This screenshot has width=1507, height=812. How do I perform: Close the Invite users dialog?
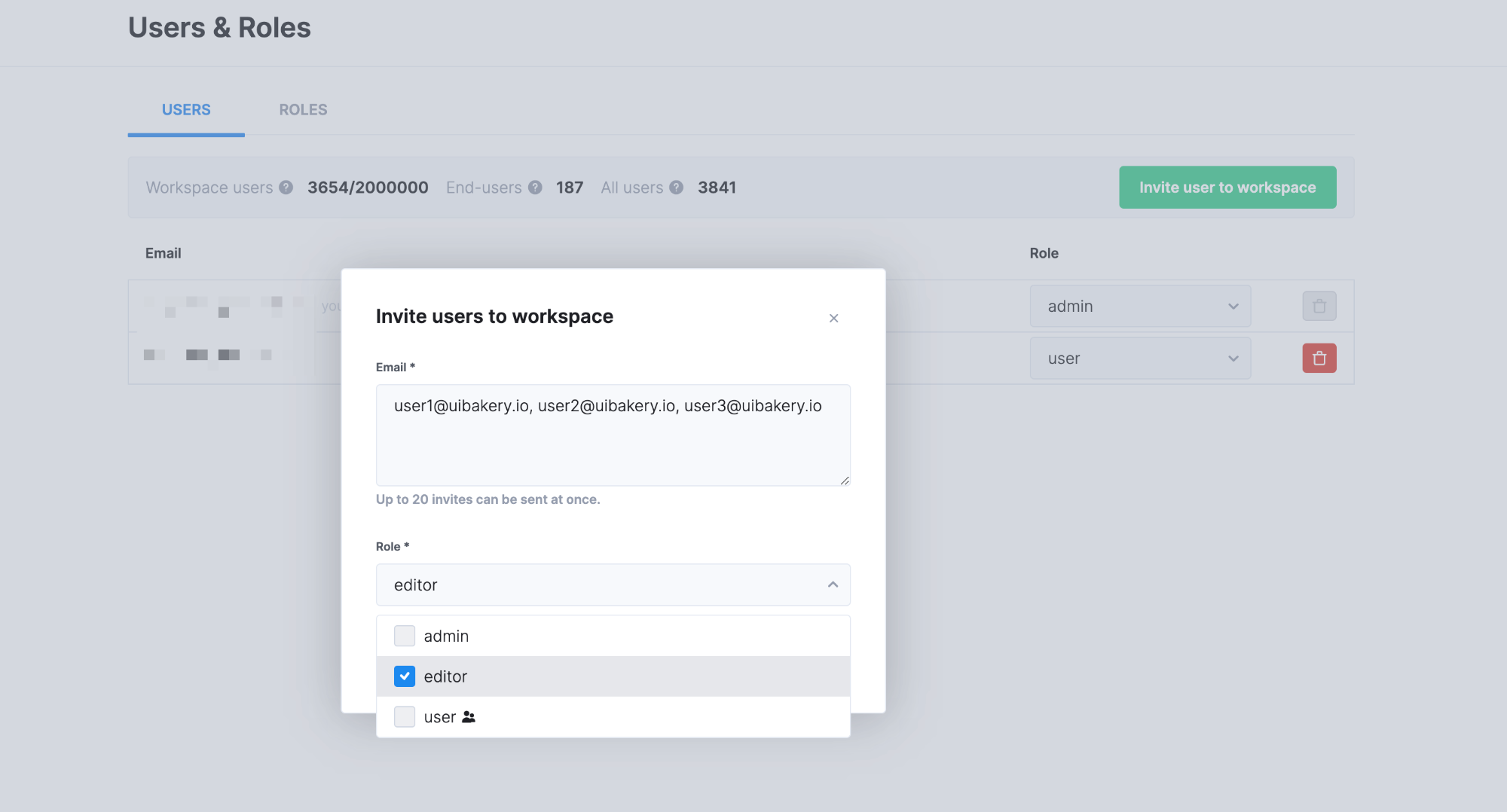tap(833, 319)
